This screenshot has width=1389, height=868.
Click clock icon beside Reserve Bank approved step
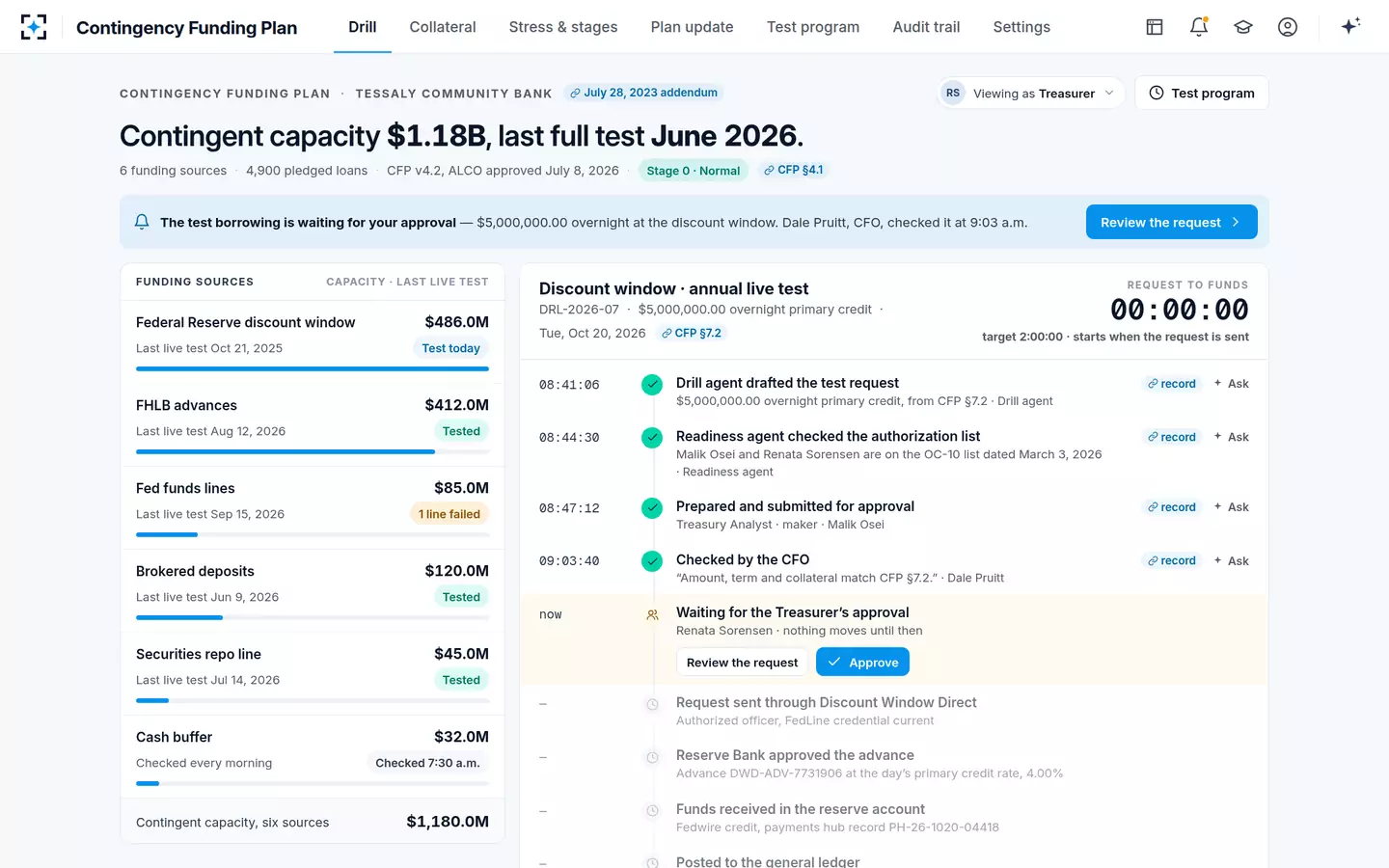point(652,757)
